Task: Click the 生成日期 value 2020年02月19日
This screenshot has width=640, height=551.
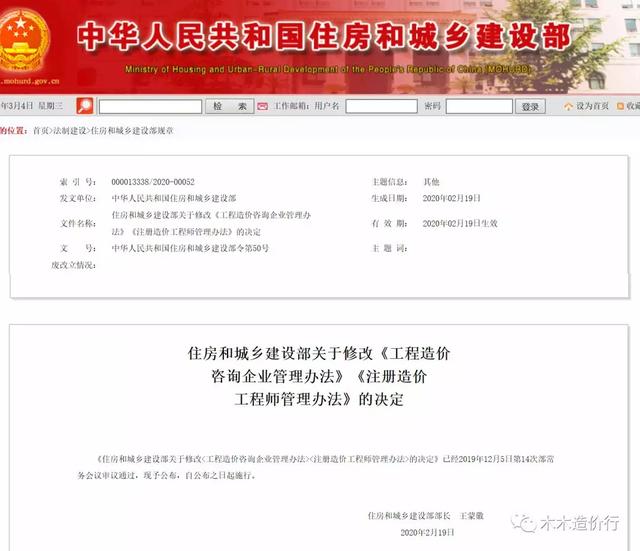Action: pyautogui.click(x=451, y=198)
